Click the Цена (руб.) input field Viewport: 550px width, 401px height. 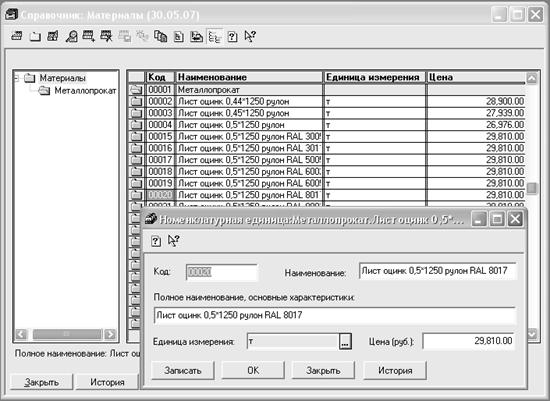[x=468, y=341]
